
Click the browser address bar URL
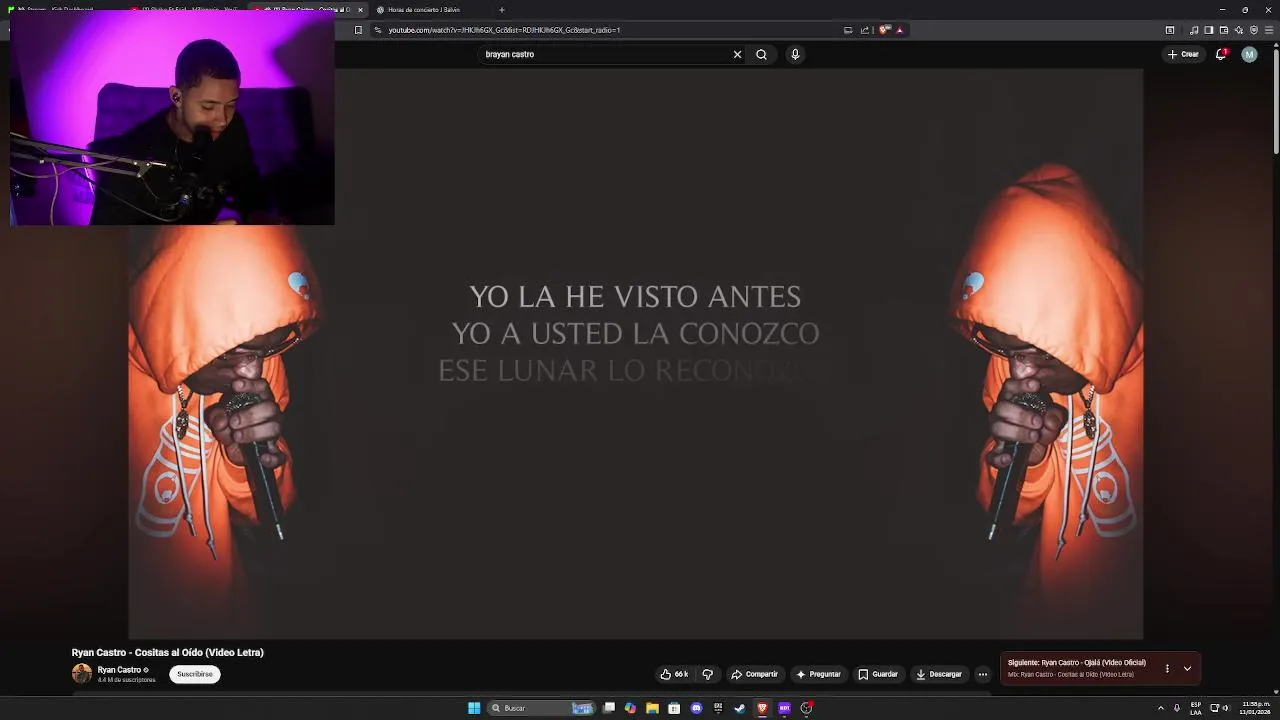coord(504,30)
